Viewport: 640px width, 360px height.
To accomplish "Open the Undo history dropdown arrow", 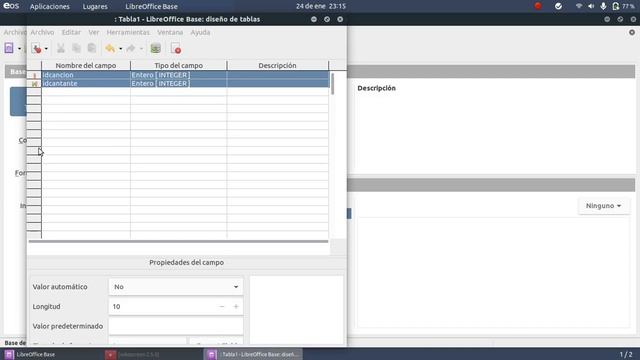I will point(120,49).
